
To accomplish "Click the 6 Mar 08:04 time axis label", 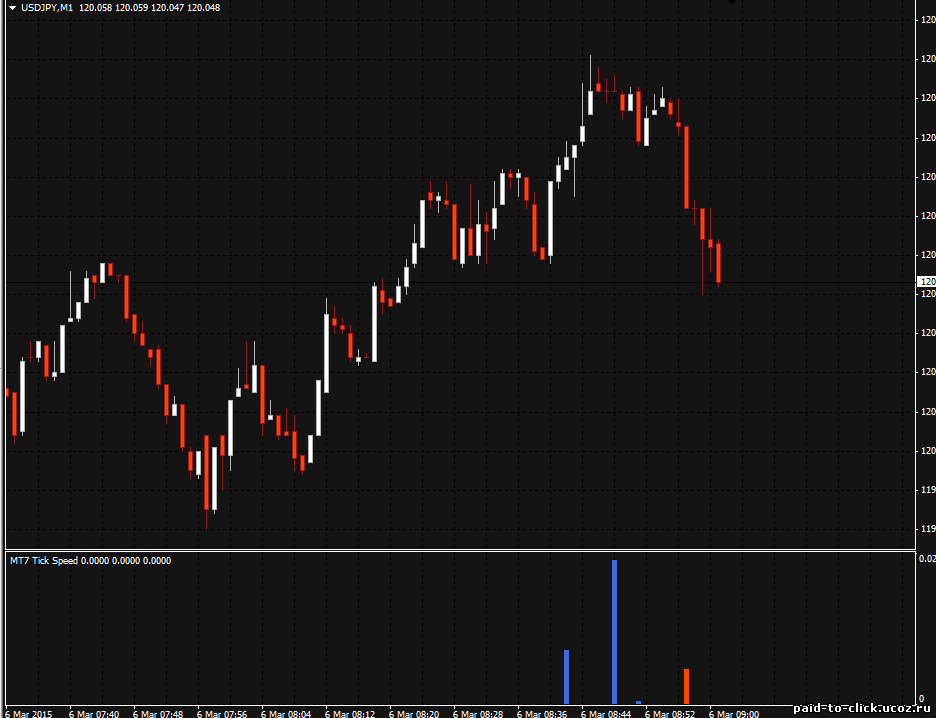I will [286, 713].
